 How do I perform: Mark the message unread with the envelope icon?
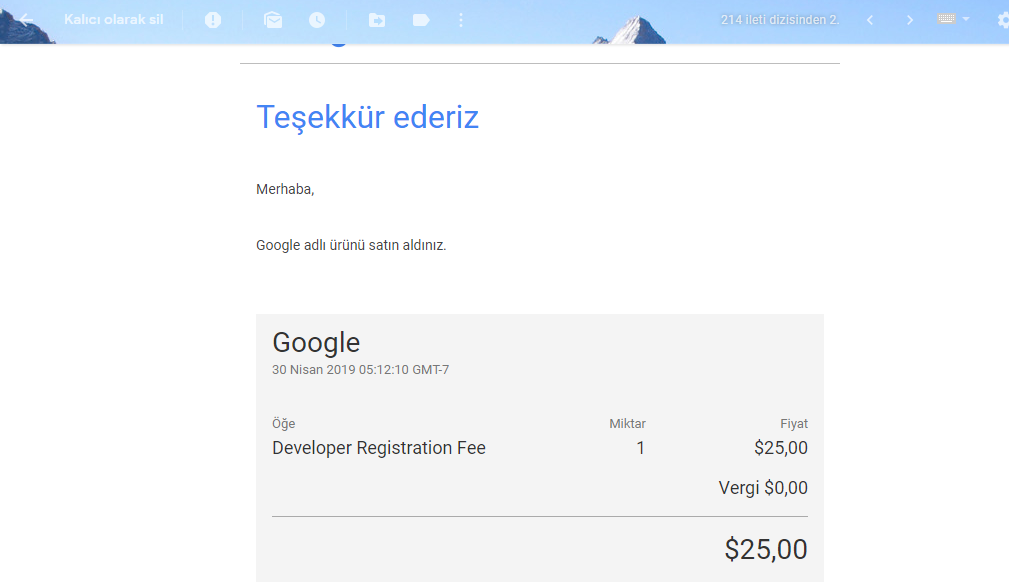point(273,20)
